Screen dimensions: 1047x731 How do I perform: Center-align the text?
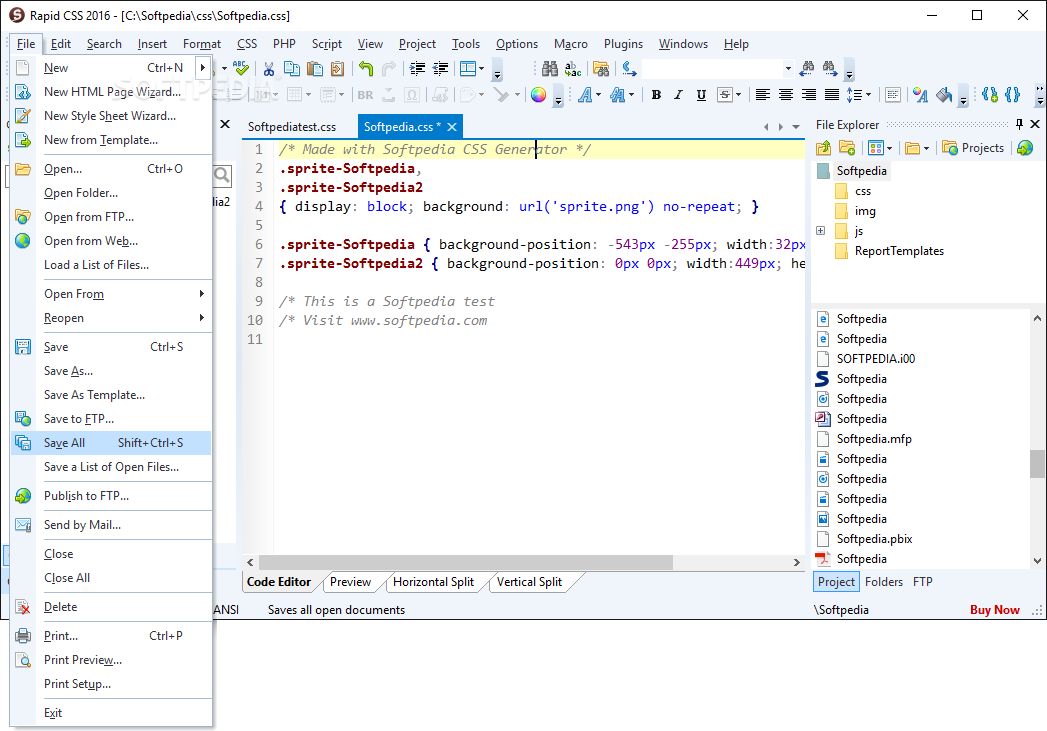(786, 95)
